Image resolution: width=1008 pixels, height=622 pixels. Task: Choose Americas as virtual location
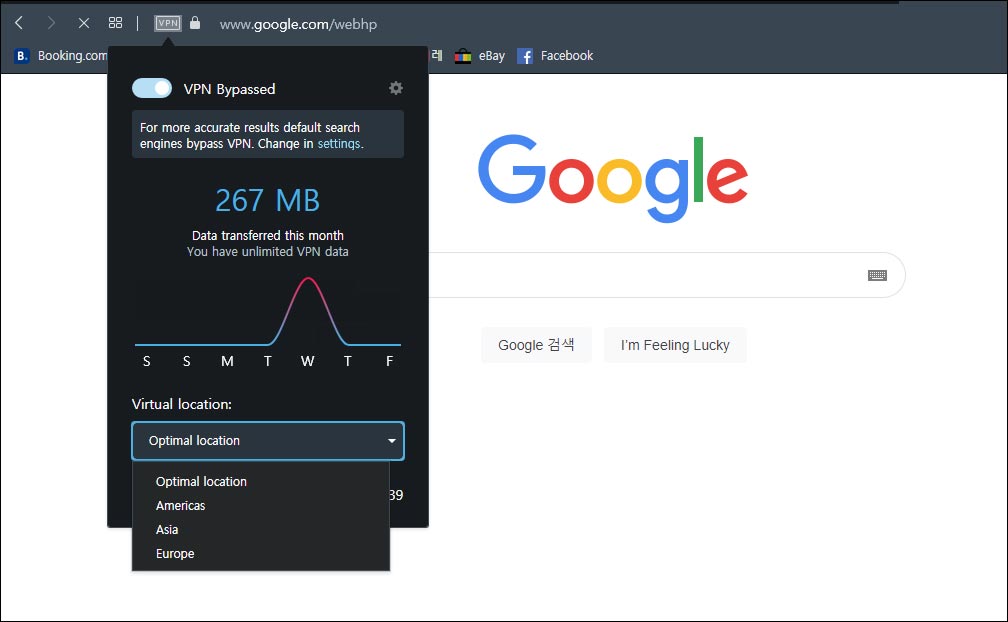point(181,506)
